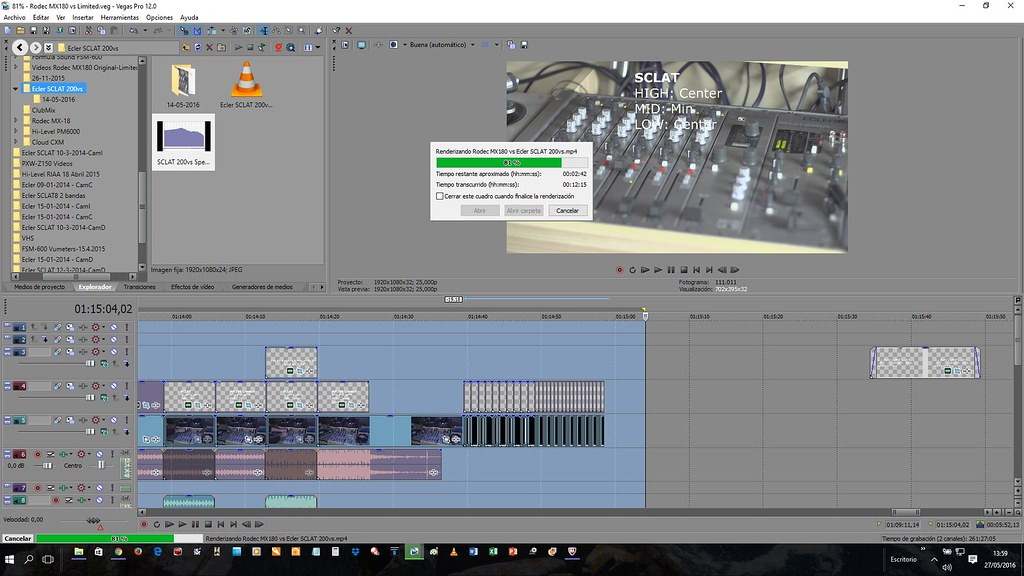Viewport: 1024px width, 576px height.
Task: Mute audio track 6
Action: click(98, 454)
